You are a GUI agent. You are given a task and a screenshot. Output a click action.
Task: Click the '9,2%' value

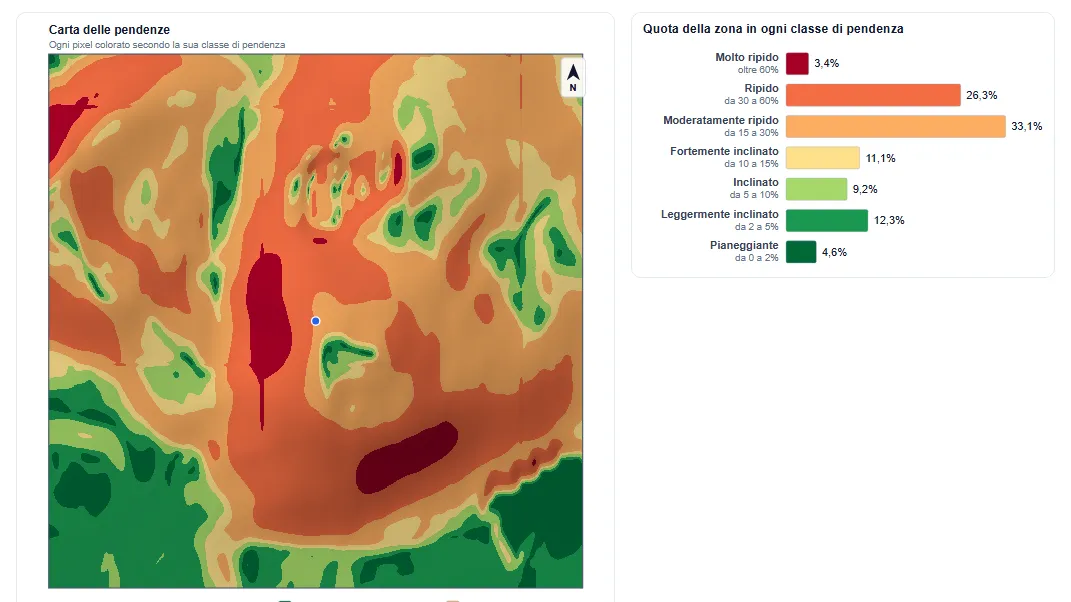865,189
